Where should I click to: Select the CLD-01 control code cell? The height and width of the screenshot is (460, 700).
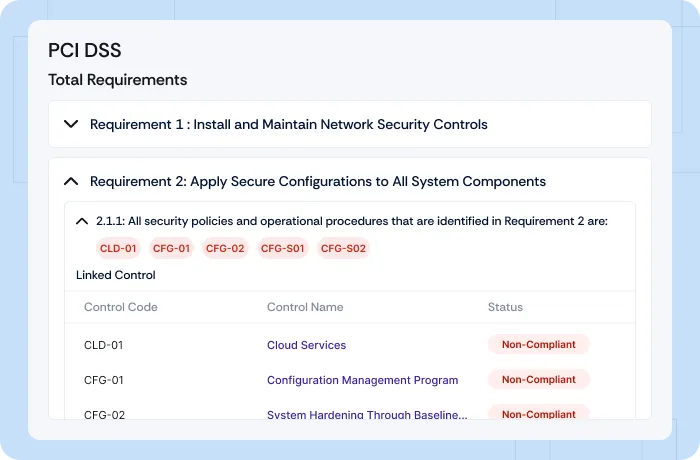click(x=103, y=345)
